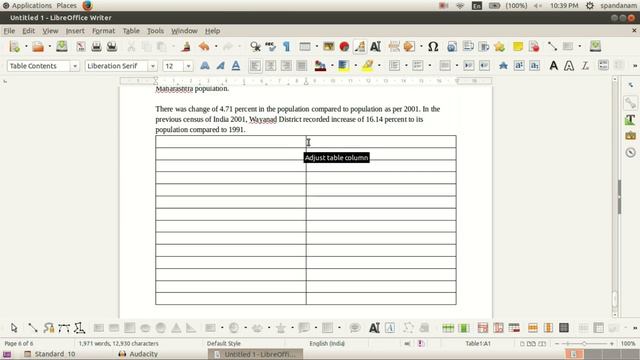Click the Insert Chart pie icon
The image size is (640, 360).
coord(344,47)
